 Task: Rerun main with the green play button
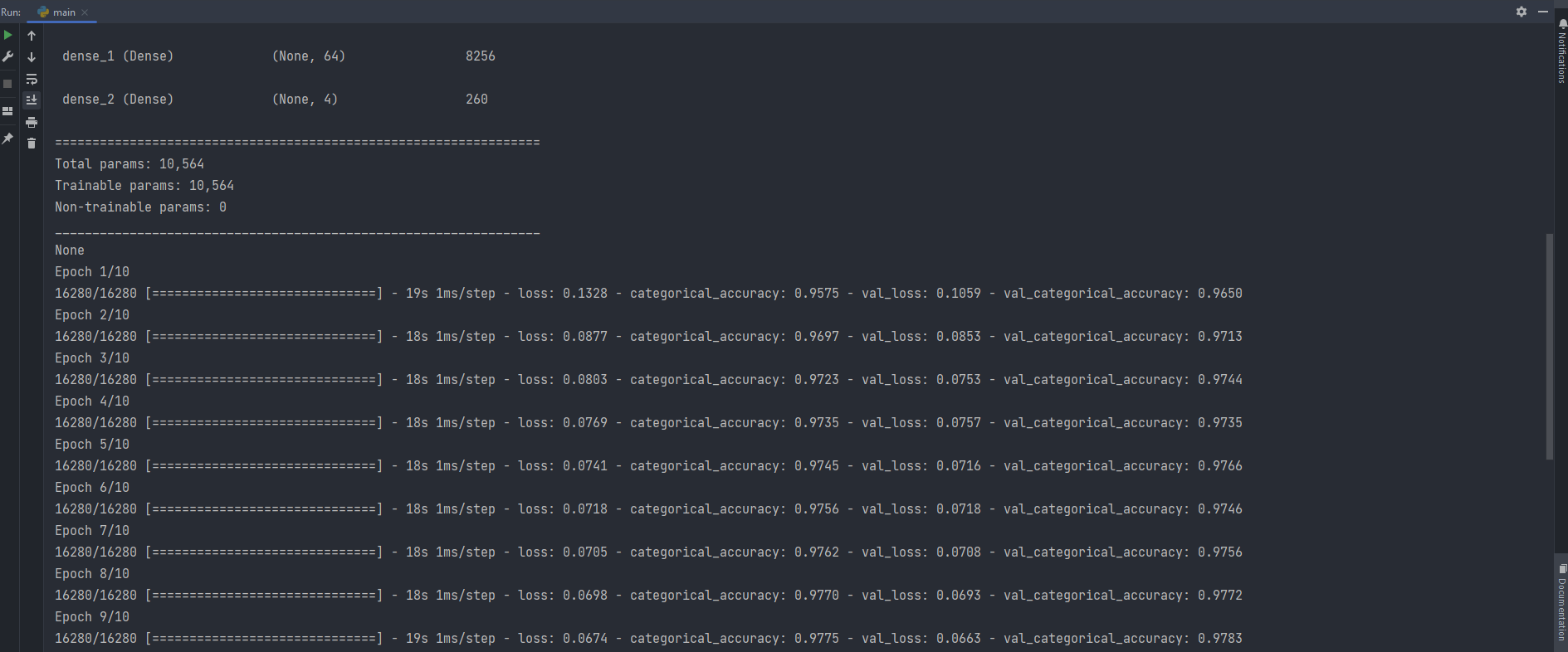click(x=8, y=35)
